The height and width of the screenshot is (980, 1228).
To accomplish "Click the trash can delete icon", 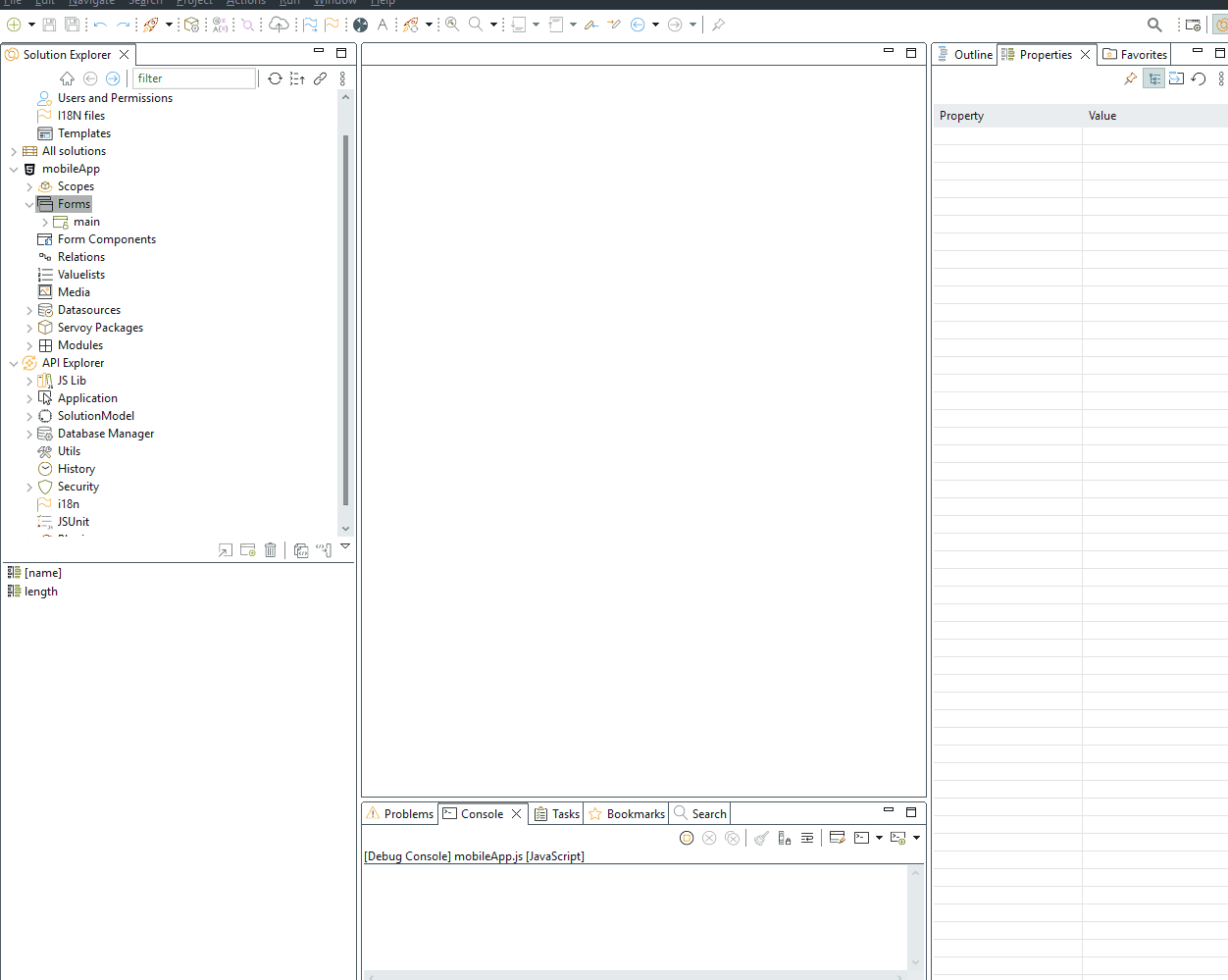I will pos(271,550).
